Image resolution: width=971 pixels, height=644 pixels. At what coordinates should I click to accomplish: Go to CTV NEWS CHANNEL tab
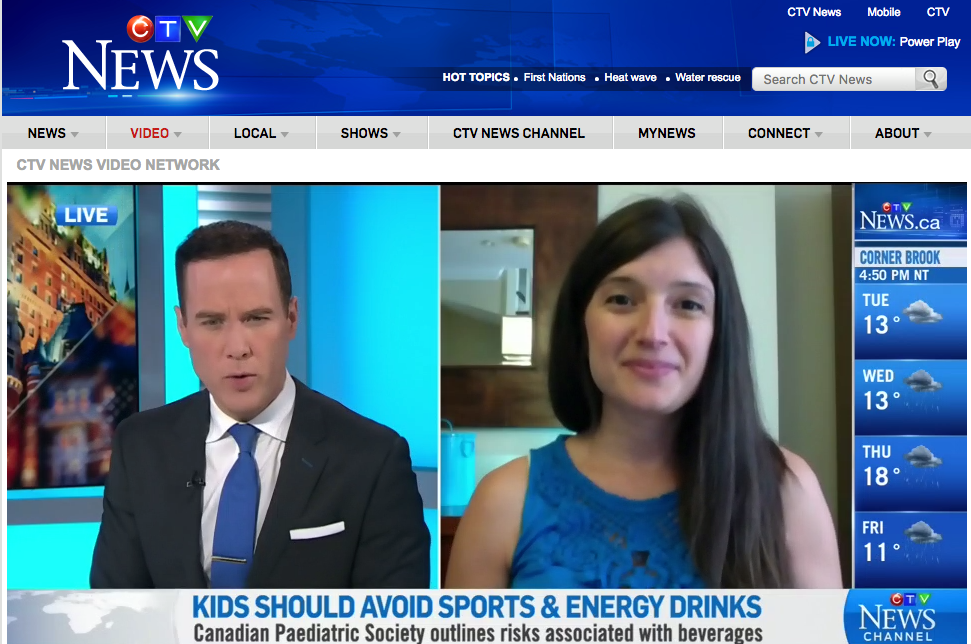tap(519, 133)
